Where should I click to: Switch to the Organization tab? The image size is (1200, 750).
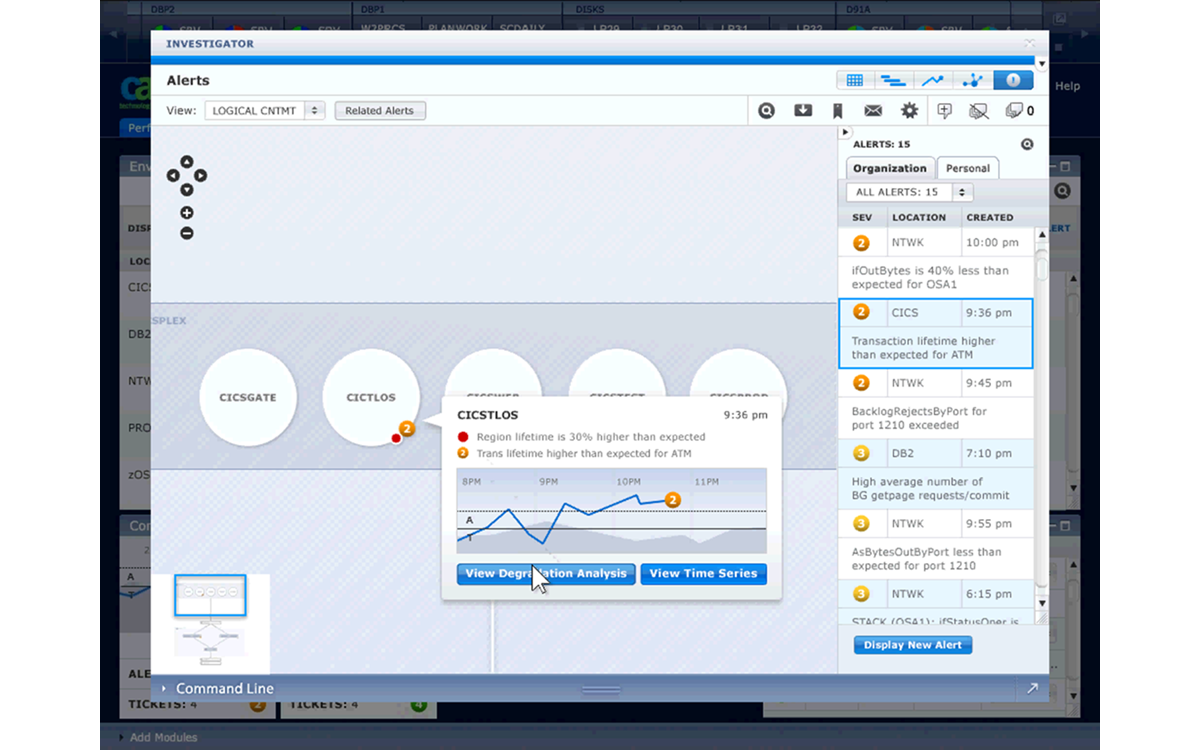click(x=890, y=168)
